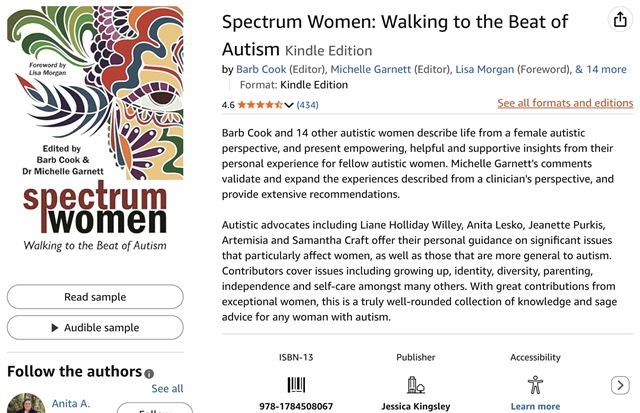This screenshot has width=640, height=413.
Task: Click Anita A. author profile photo
Action: (26, 404)
